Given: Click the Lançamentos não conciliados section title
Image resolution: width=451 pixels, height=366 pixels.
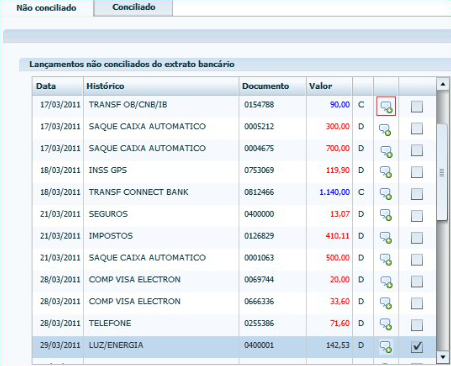Looking at the screenshot, I should [x=132, y=64].
